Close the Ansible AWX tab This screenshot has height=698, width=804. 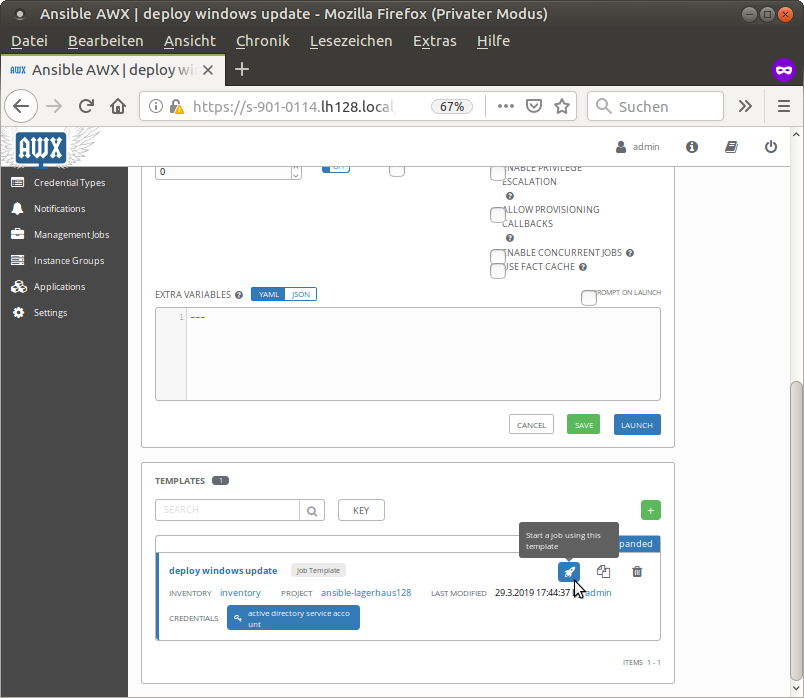pos(208,70)
